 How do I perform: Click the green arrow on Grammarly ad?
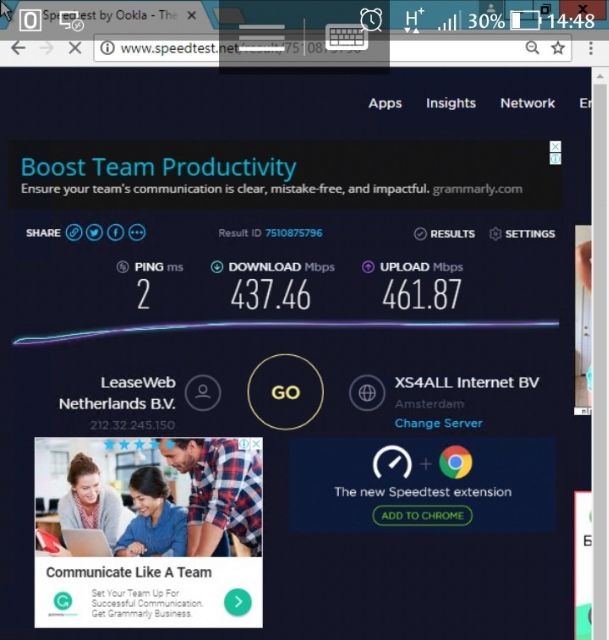pos(238,602)
